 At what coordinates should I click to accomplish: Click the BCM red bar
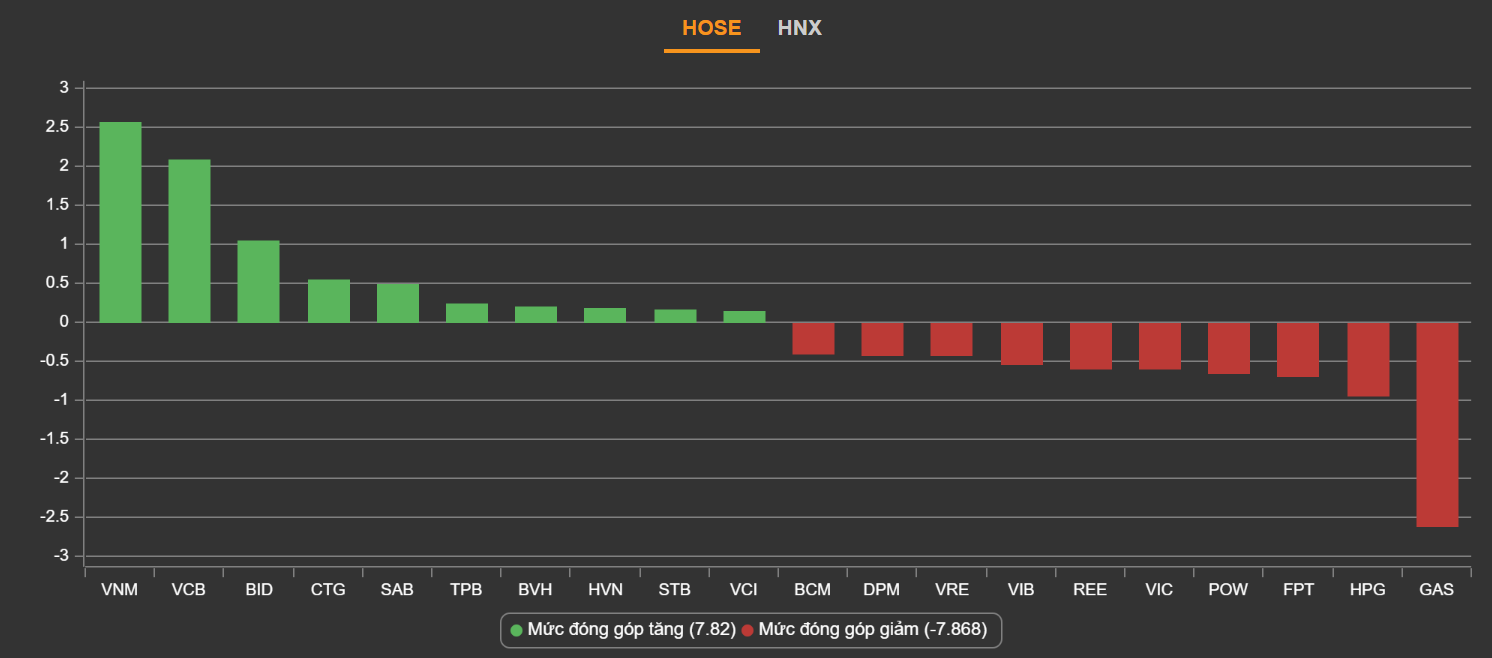(x=813, y=338)
